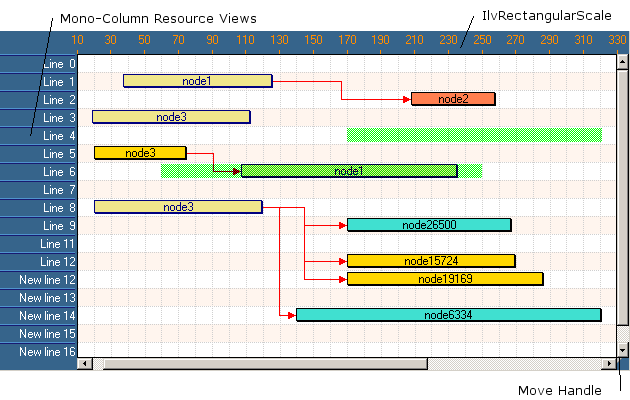Select the New line 14 row header
The width and height of the screenshot is (630, 400).
coord(40,315)
